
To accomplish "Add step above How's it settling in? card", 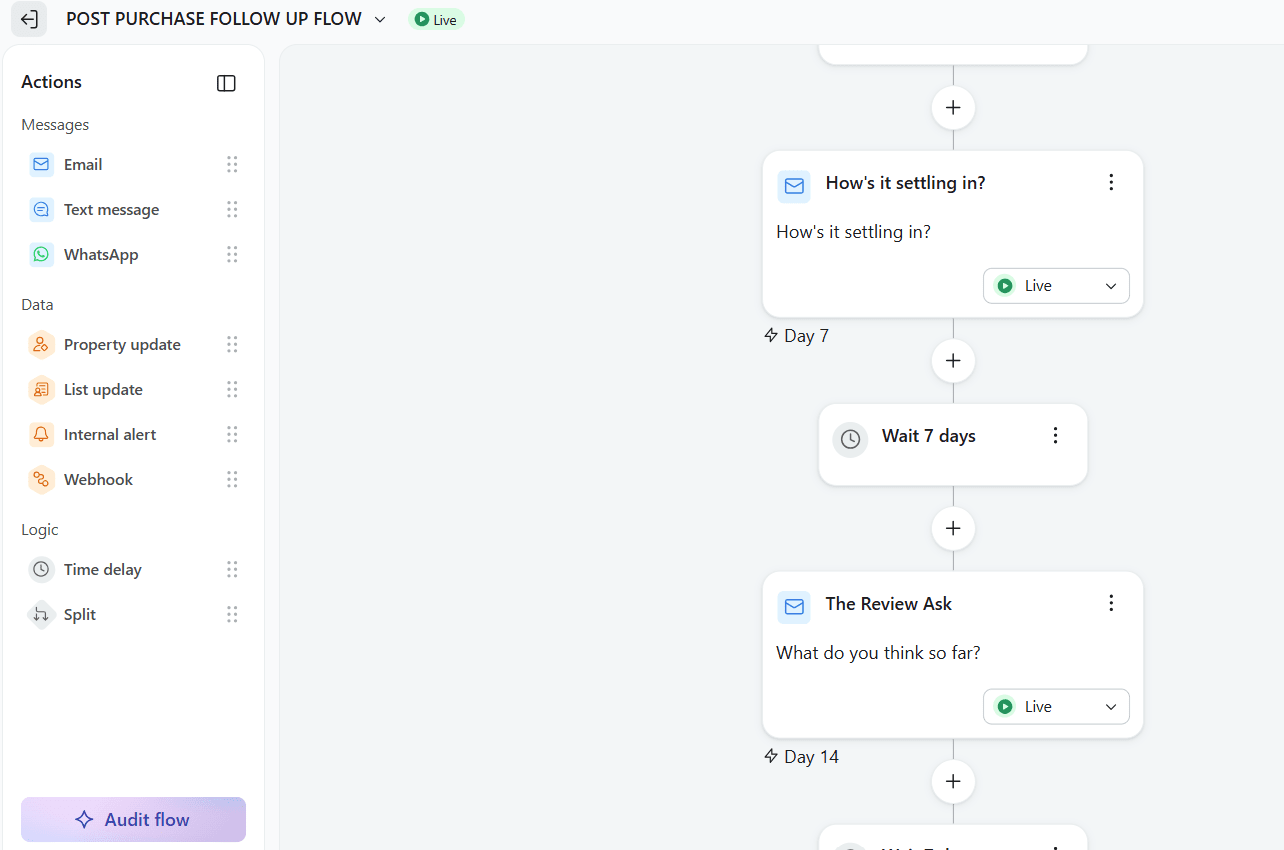I will click(x=953, y=107).
